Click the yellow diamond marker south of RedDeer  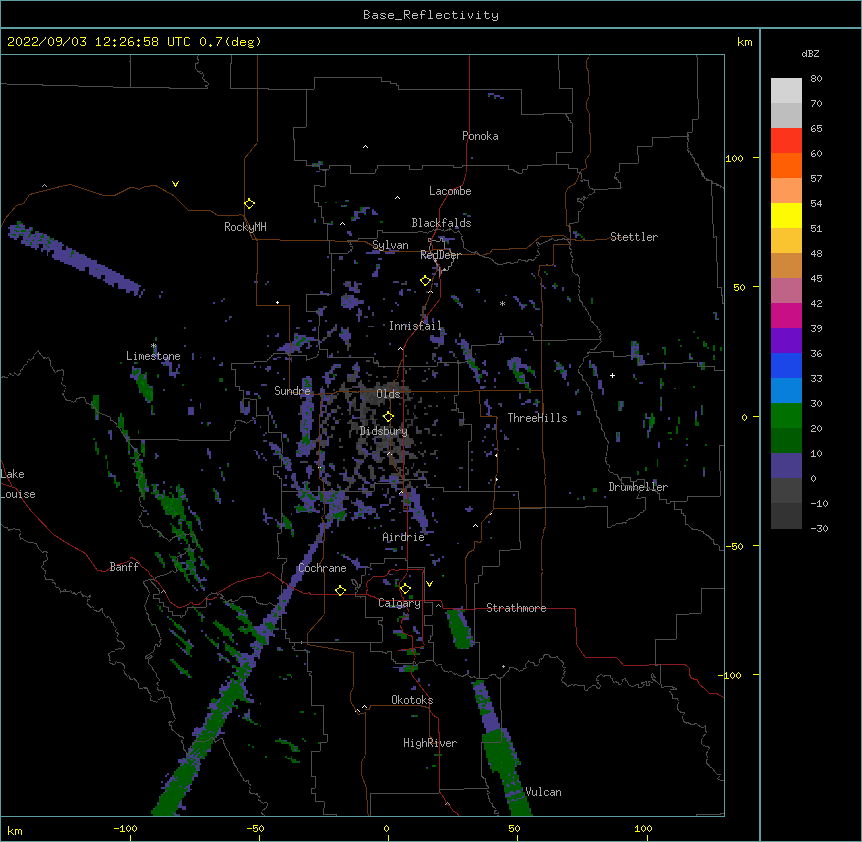click(x=426, y=280)
